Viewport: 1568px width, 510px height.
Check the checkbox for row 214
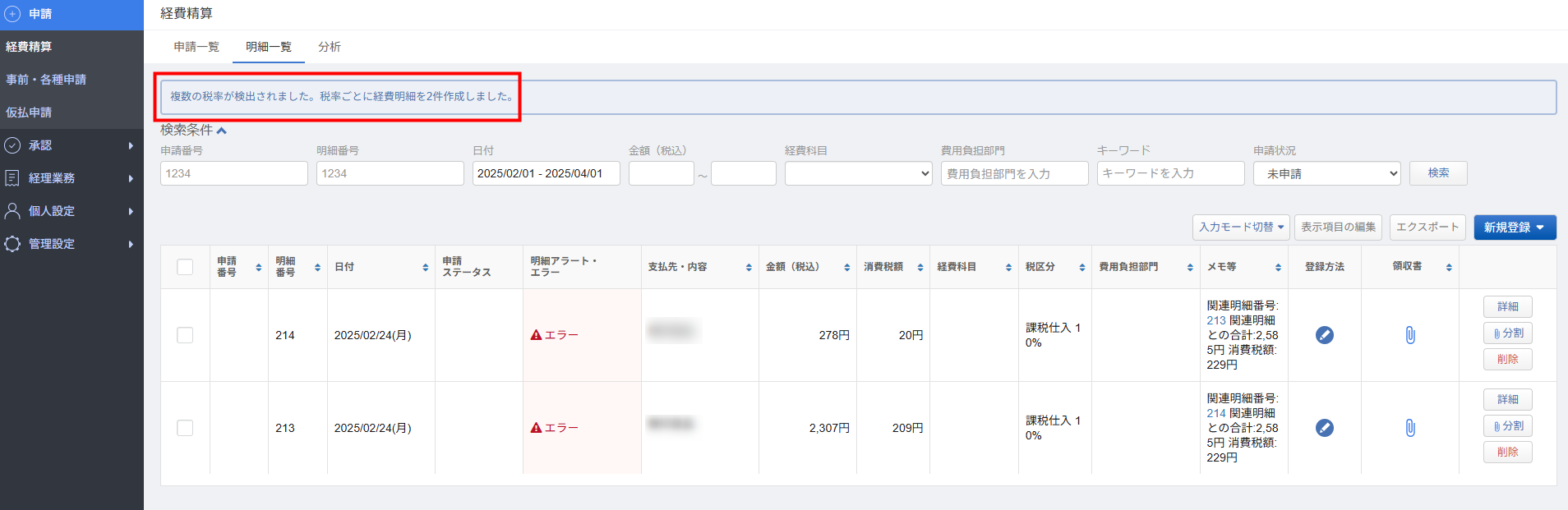(185, 335)
